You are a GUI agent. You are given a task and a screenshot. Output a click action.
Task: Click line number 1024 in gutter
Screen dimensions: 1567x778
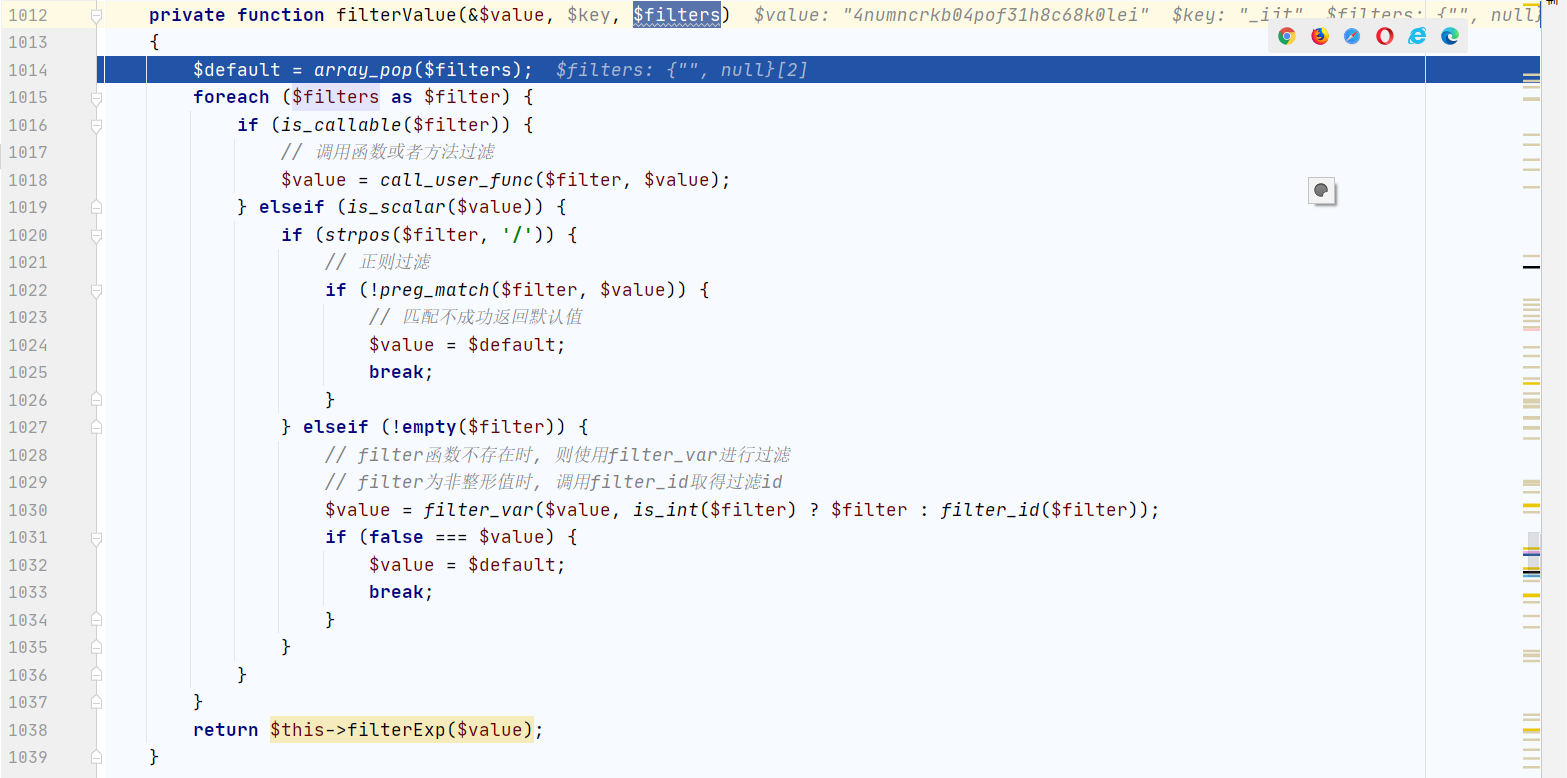coord(28,345)
